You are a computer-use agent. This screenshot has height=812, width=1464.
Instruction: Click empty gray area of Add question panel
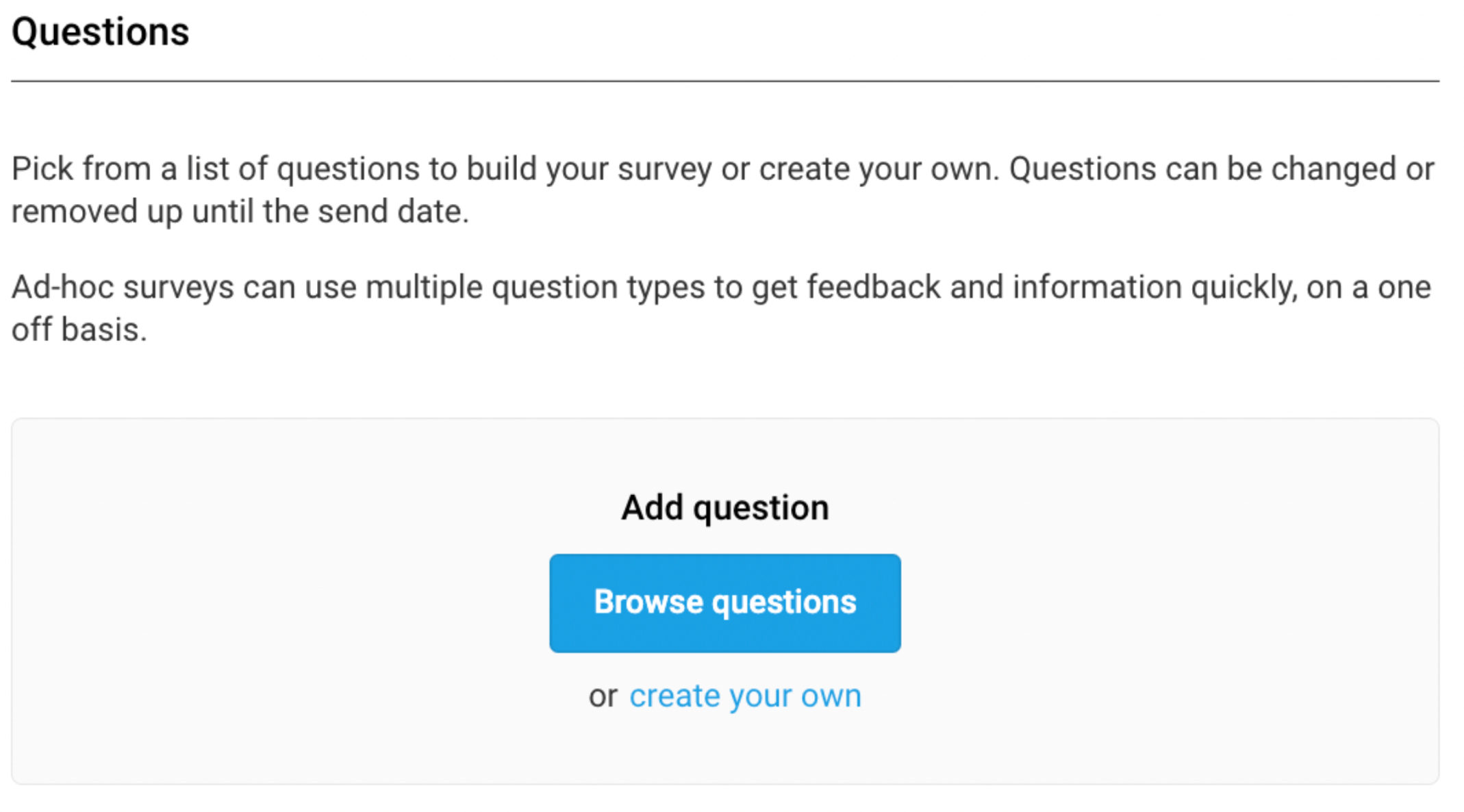point(274,616)
